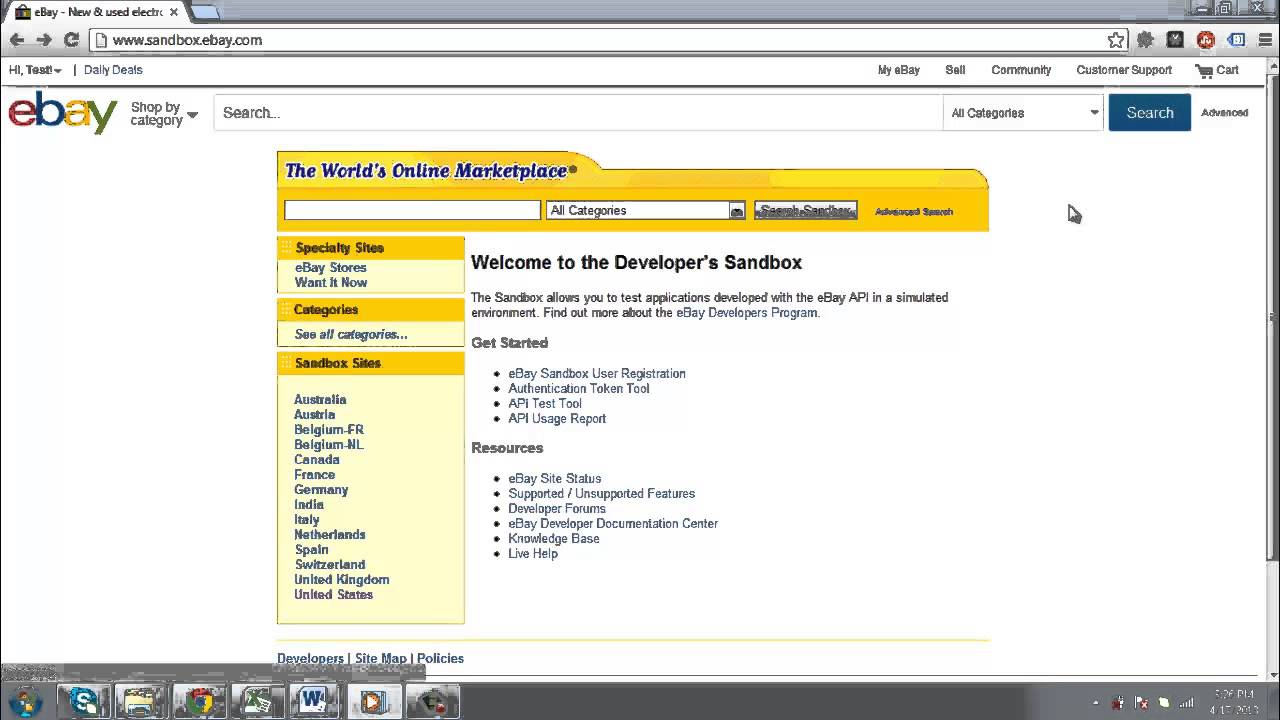
Task: Open the Want It Now link
Action: point(331,283)
